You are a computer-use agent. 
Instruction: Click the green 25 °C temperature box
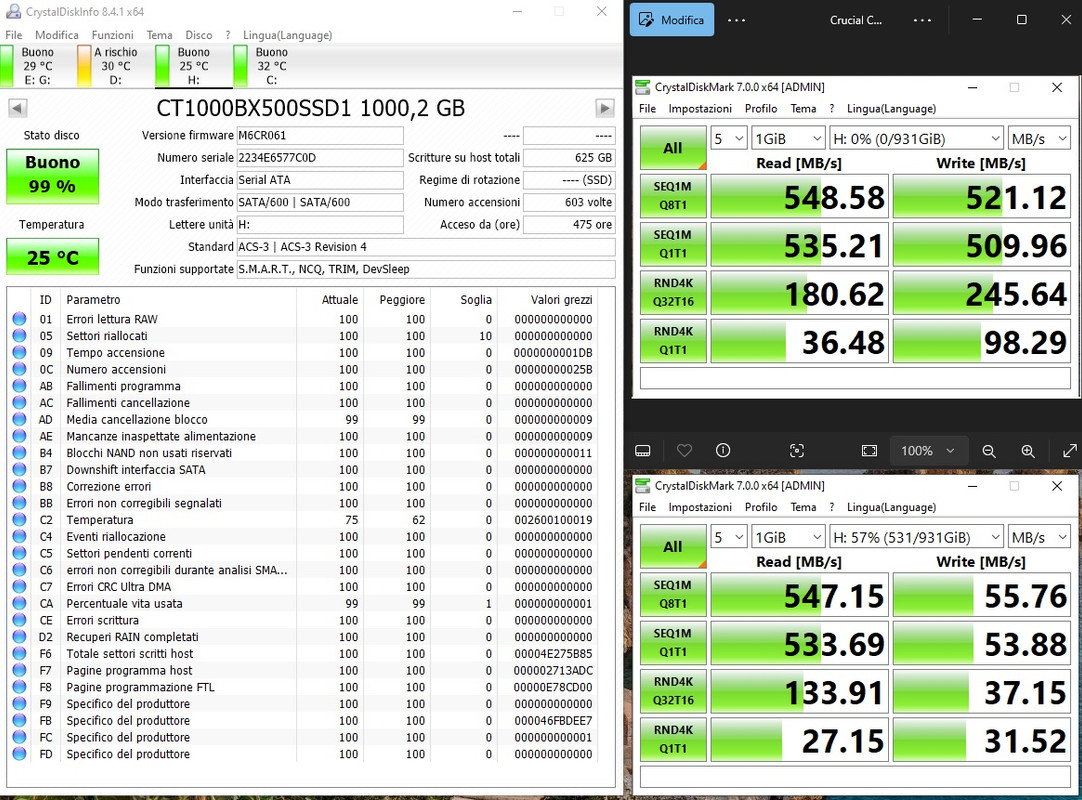click(52, 257)
